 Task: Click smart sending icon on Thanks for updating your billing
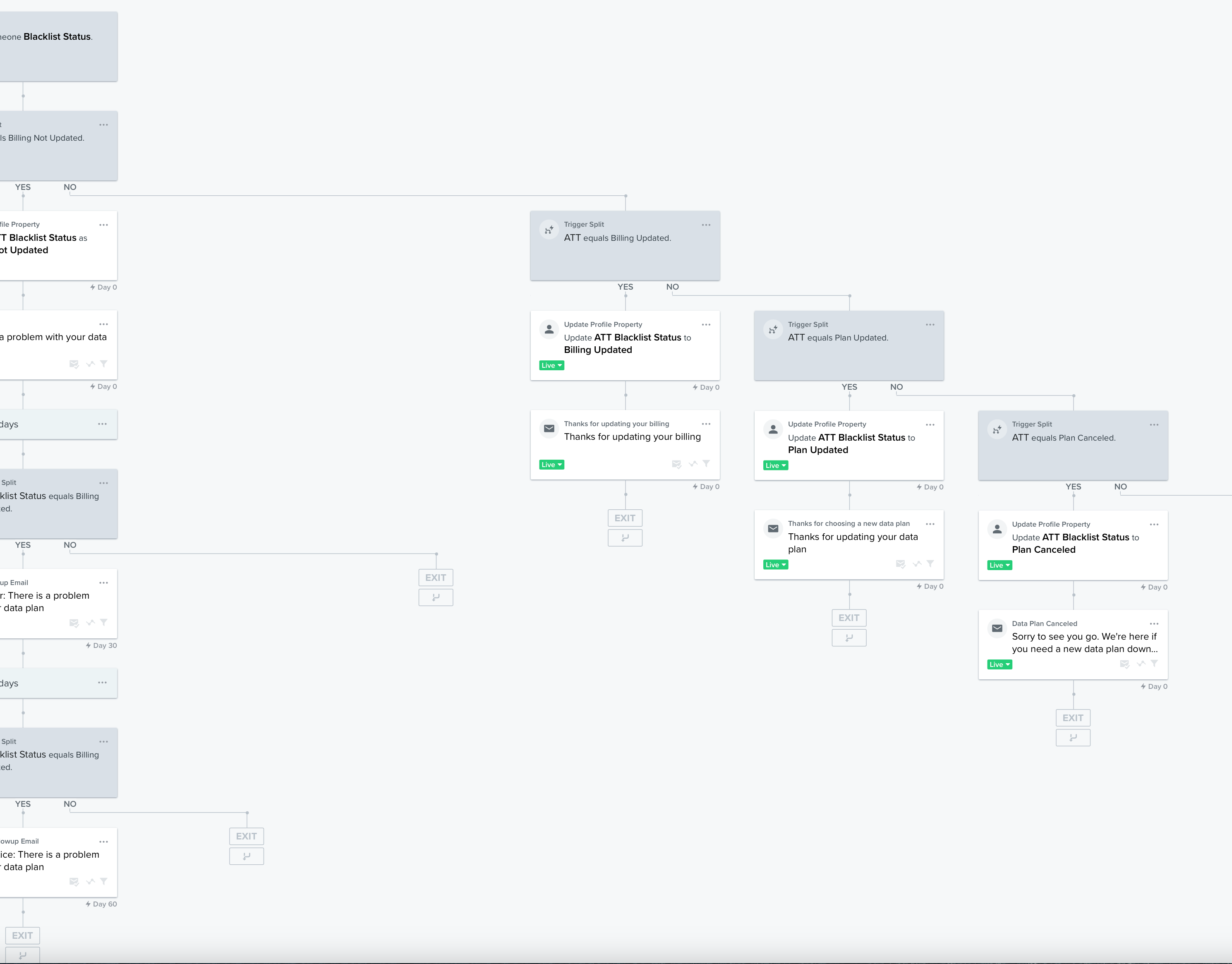[x=676, y=464]
